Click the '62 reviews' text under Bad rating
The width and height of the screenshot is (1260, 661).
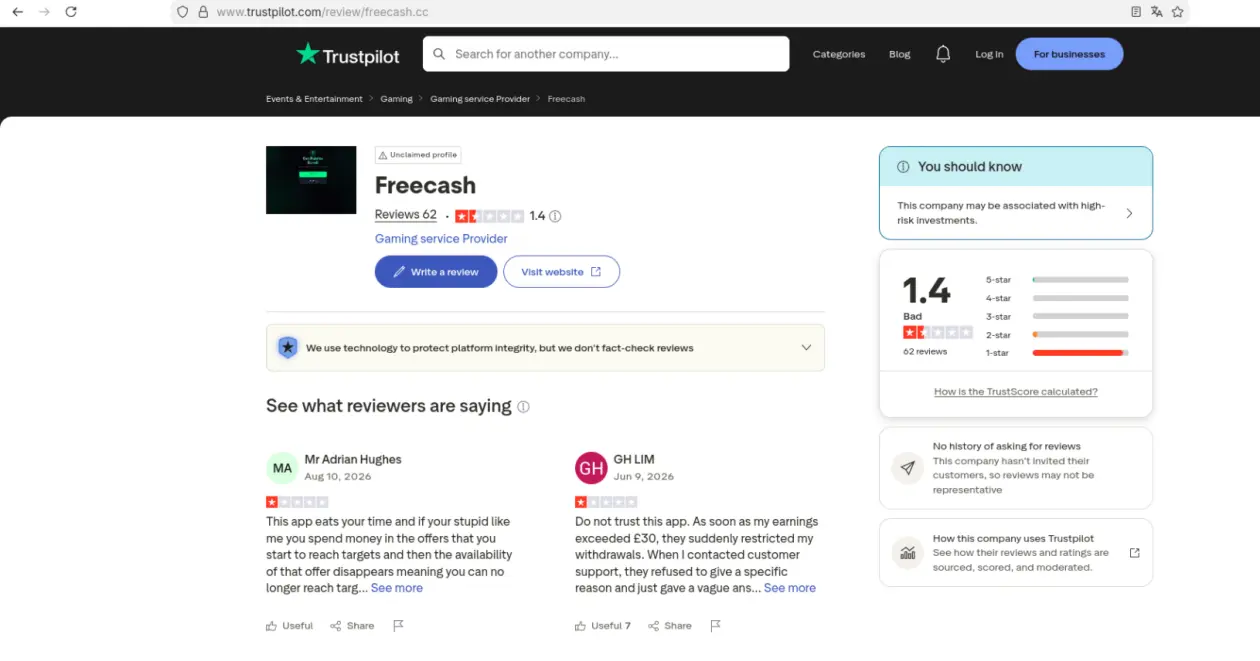point(925,352)
